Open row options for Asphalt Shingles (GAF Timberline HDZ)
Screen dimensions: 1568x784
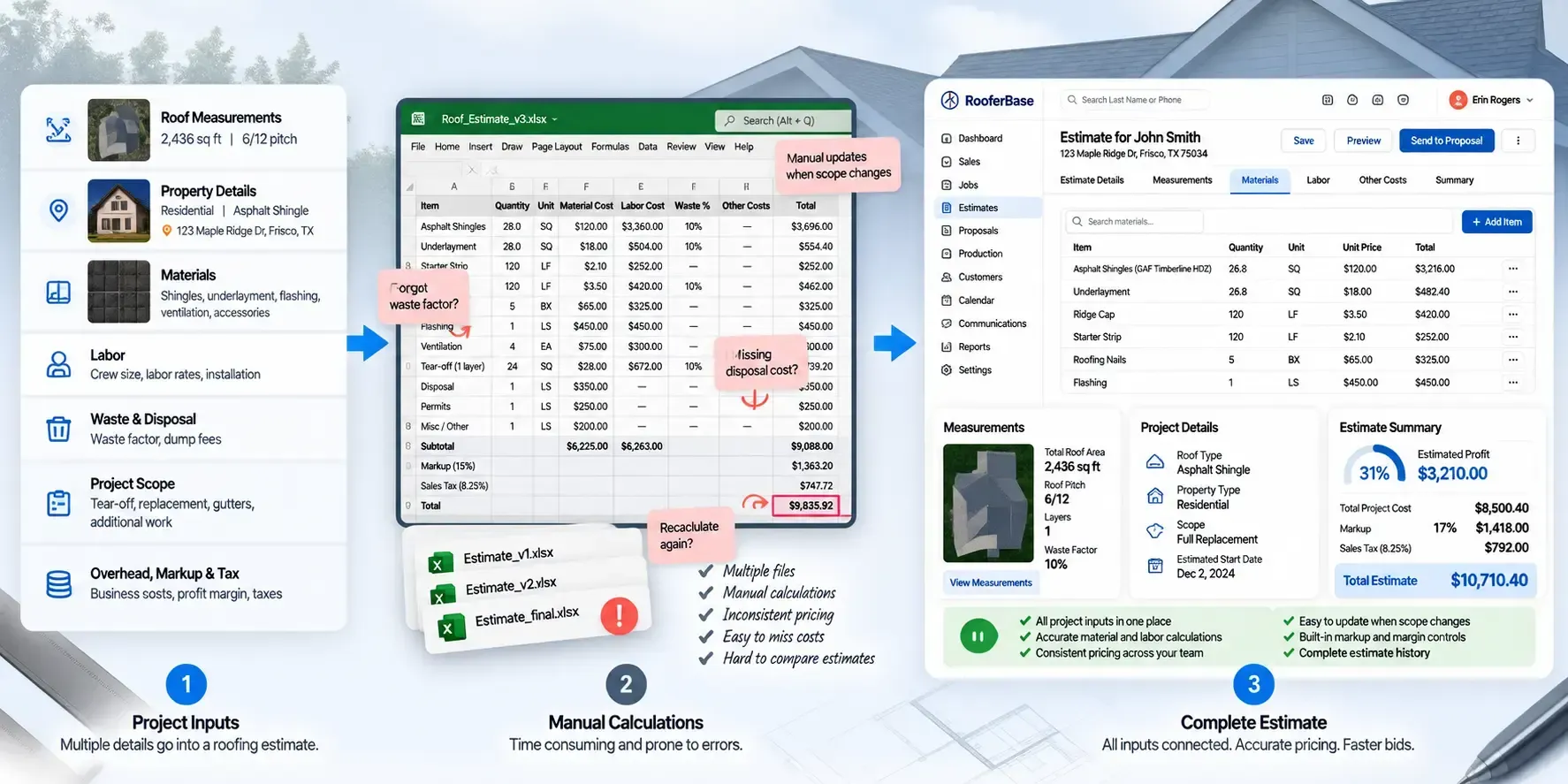pos(1512,269)
